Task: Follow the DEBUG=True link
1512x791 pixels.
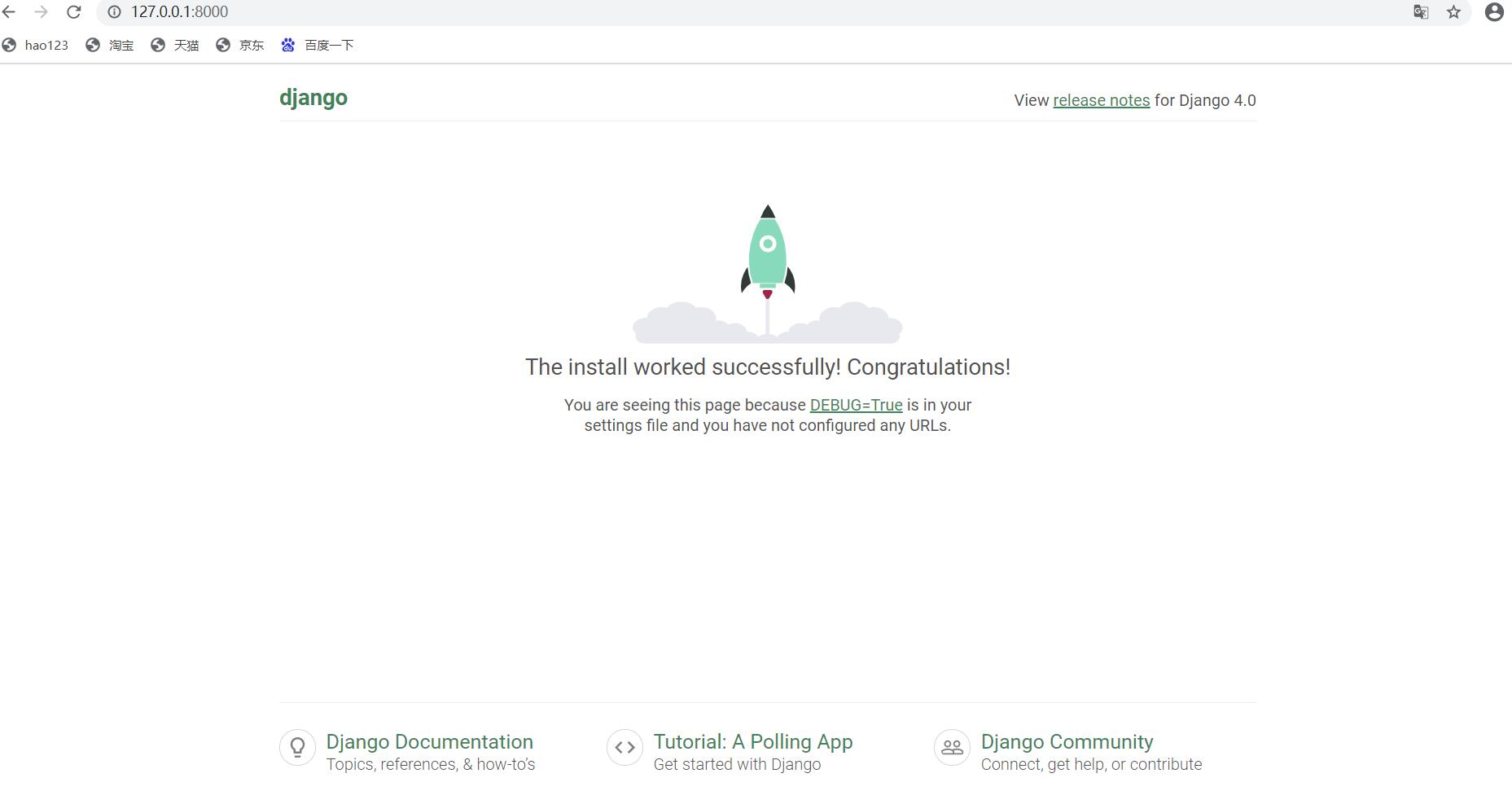Action: coord(856,405)
